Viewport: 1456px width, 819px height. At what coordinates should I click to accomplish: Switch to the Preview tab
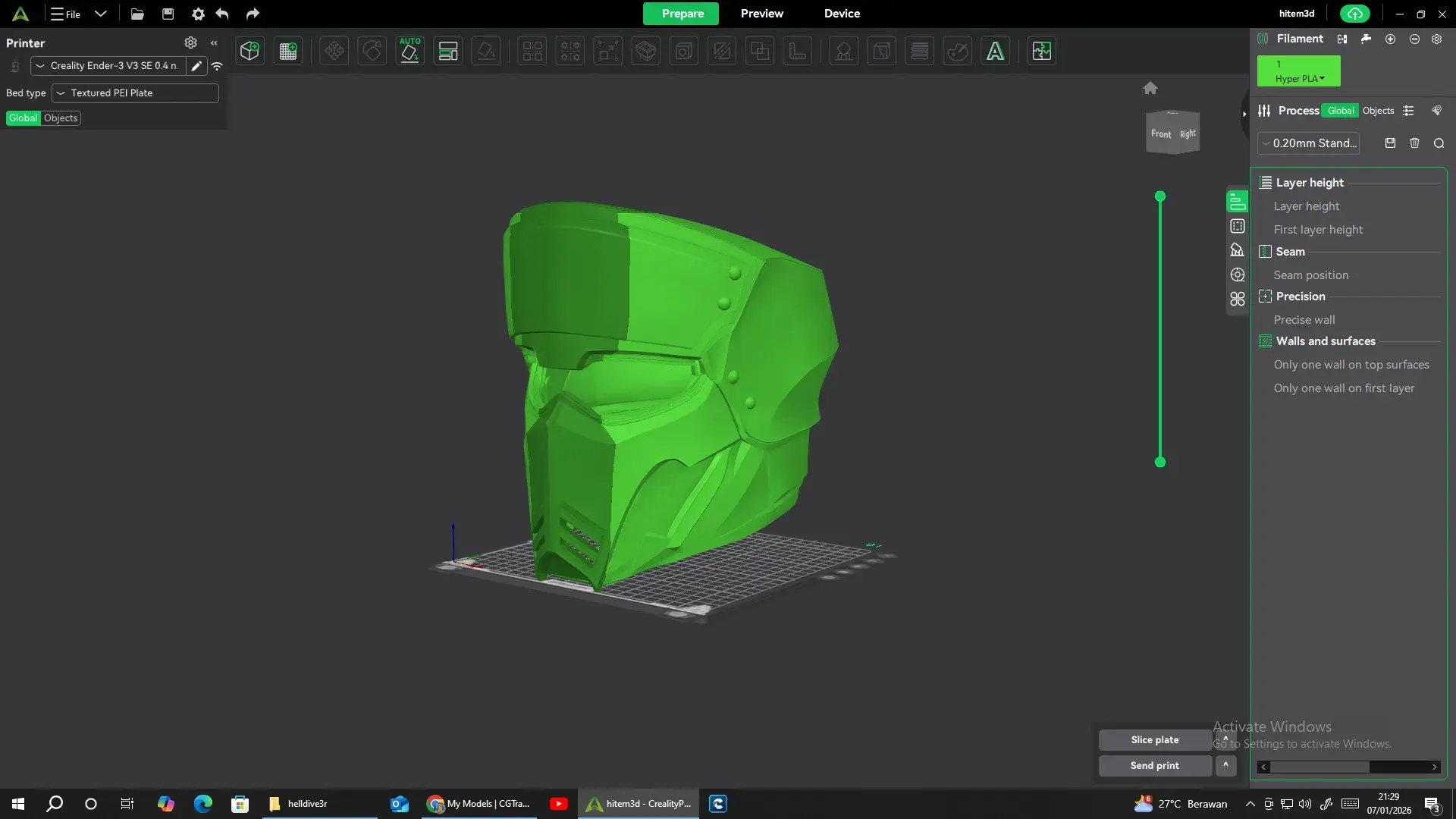[761, 14]
